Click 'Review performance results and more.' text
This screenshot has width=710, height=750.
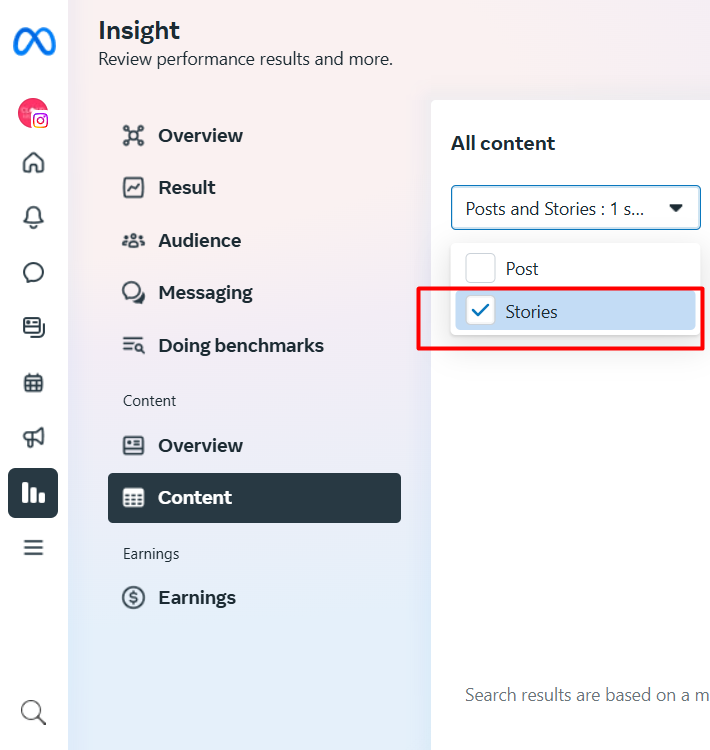[245, 59]
